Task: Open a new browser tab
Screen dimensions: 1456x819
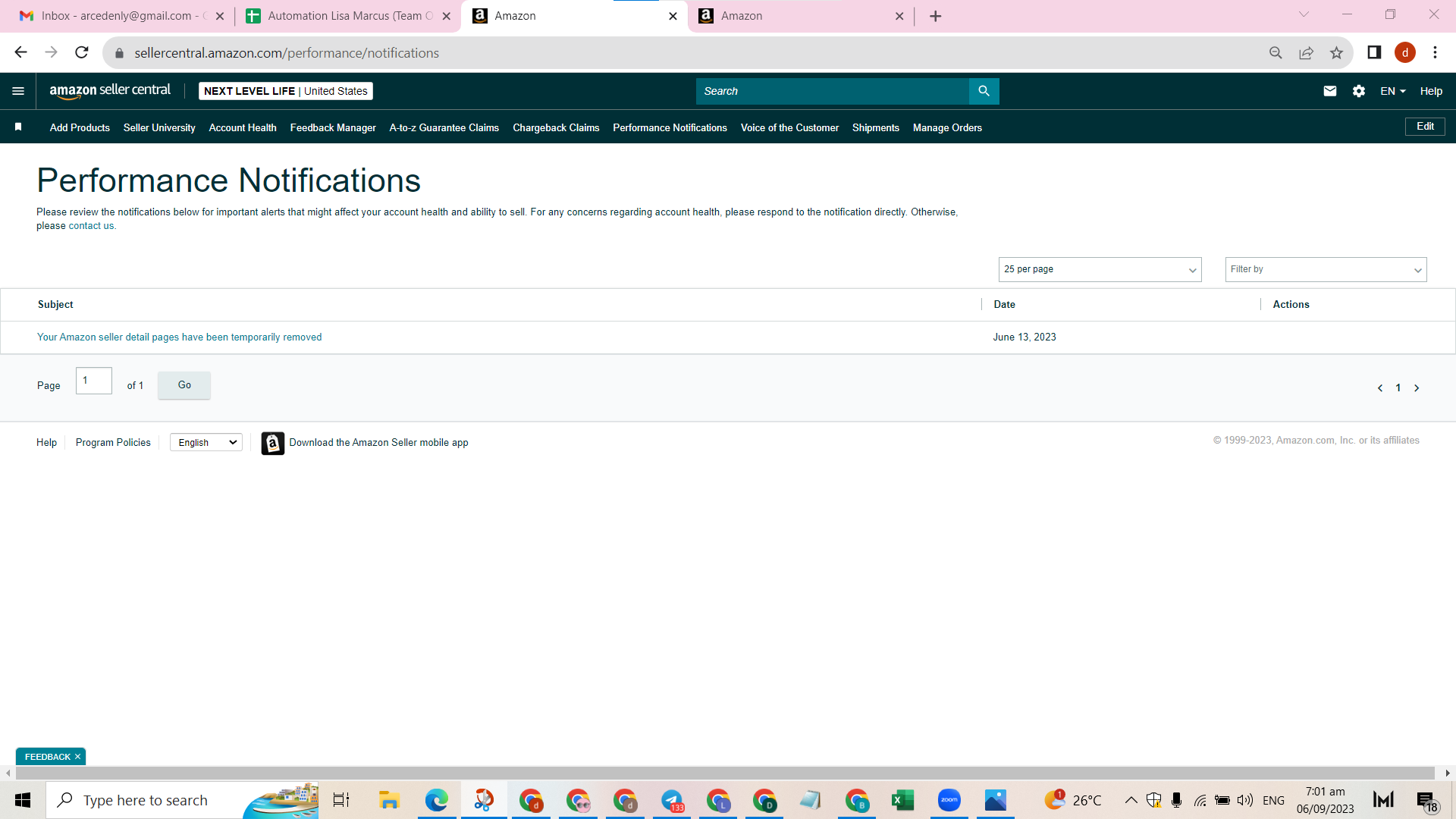Action: (x=936, y=16)
